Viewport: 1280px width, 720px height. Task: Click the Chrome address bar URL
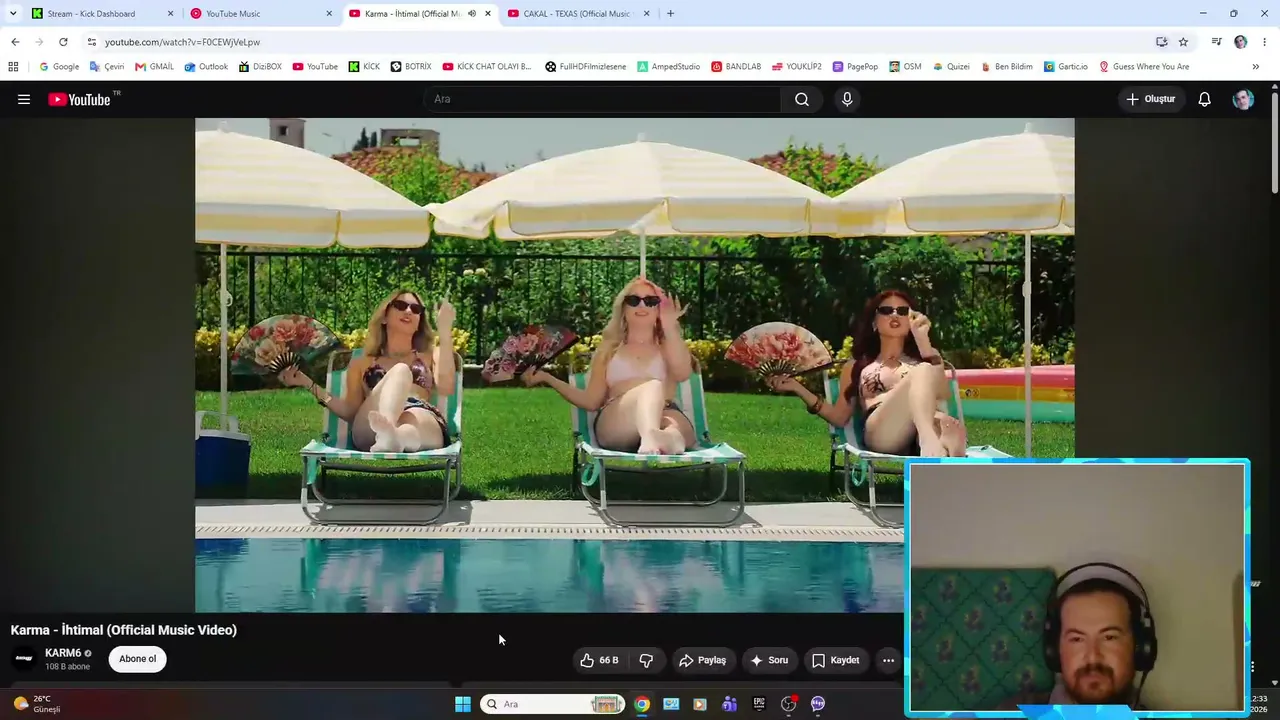183,42
